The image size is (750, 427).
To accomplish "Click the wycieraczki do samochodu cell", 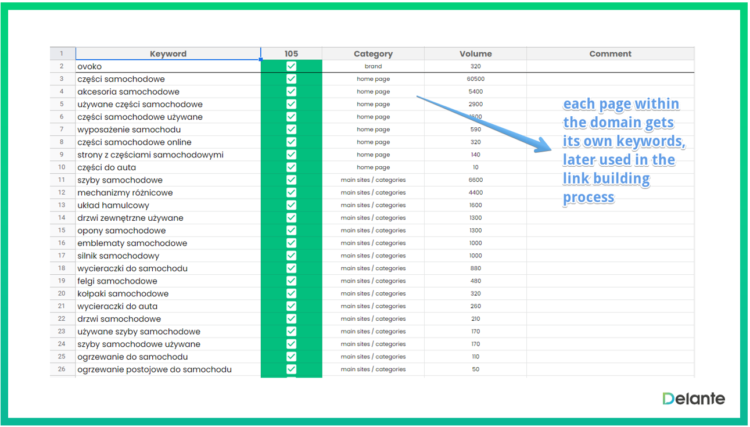I will (168, 268).
